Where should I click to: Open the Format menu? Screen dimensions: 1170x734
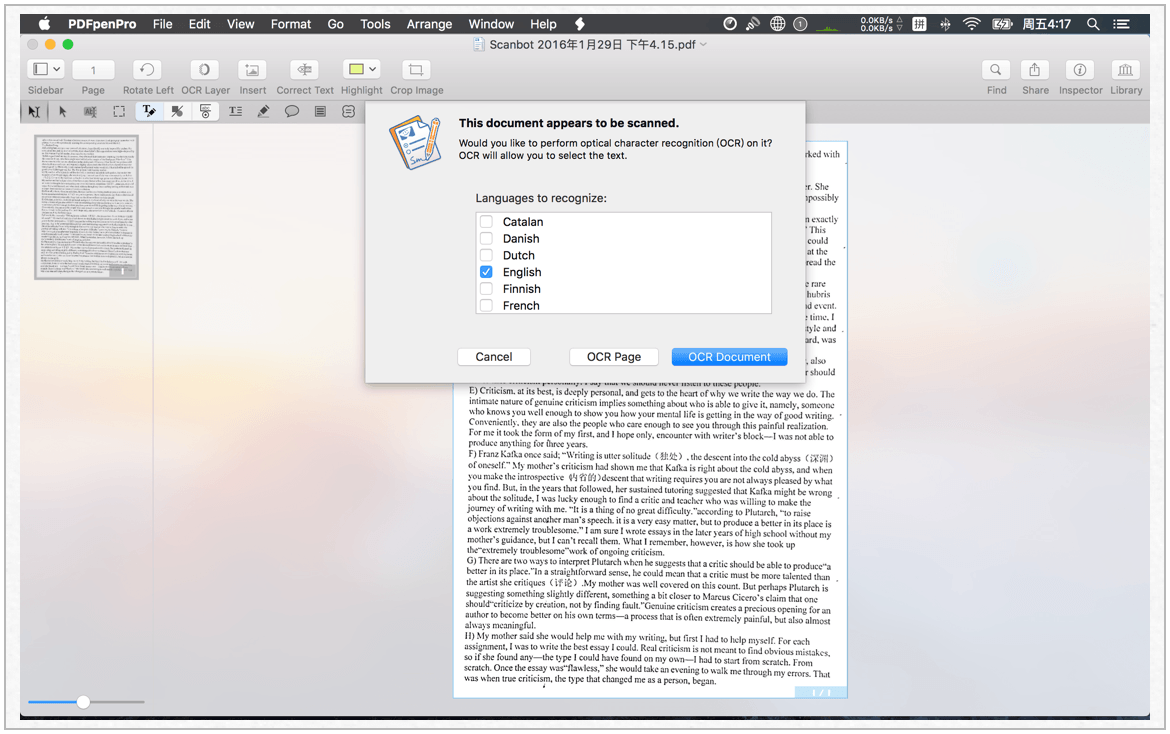[x=291, y=24]
